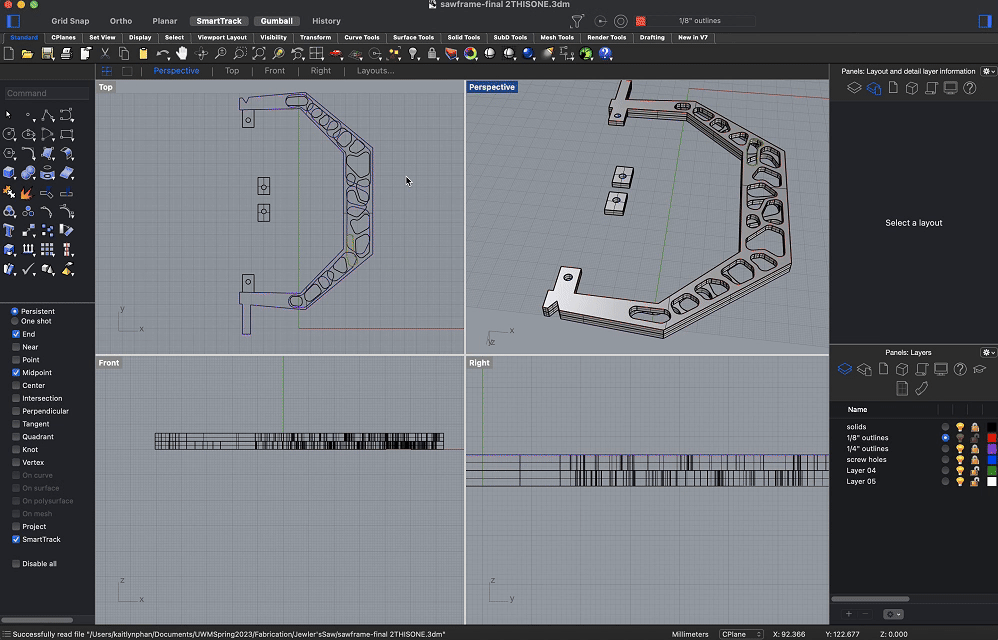Viewport: 998px width, 640px height.
Task: Unlock the 1/4" outlines layer
Action: (974, 449)
